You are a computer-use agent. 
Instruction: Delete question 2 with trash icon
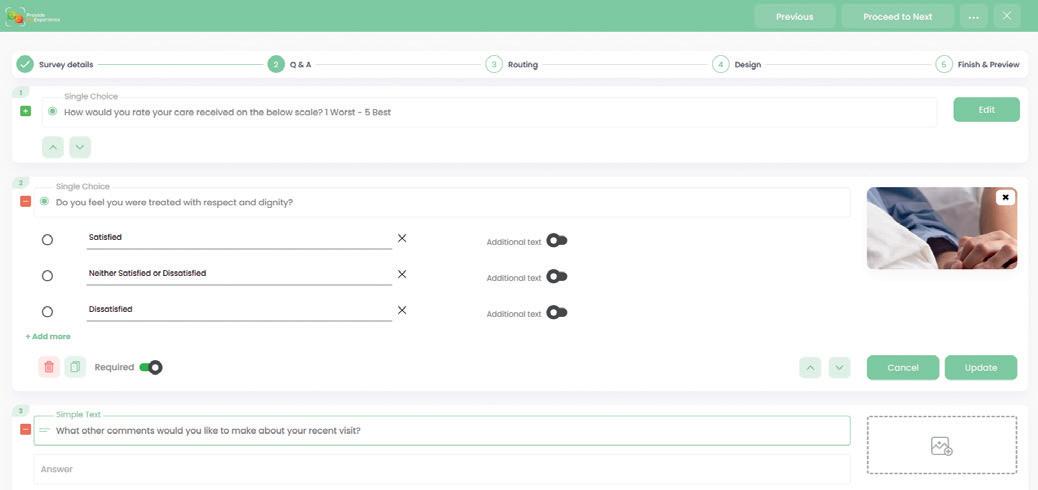[x=49, y=367]
